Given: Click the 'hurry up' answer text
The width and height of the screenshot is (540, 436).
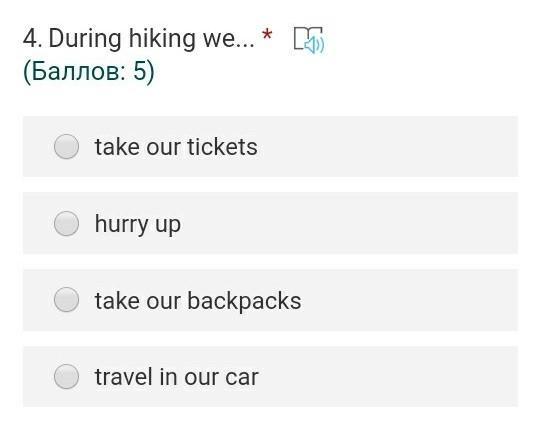Looking at the screenshot, I should [x=138, y=225].
